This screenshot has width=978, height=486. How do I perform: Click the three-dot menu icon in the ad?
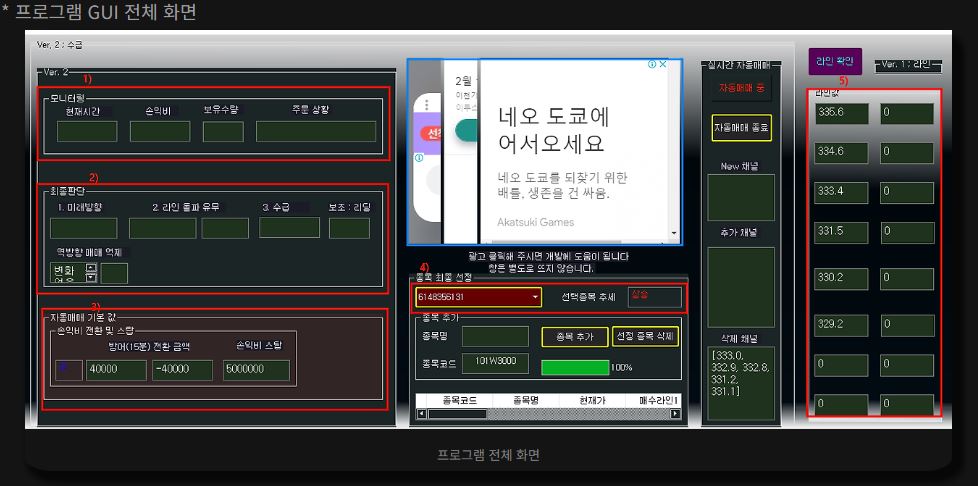[x=427, y=104]
